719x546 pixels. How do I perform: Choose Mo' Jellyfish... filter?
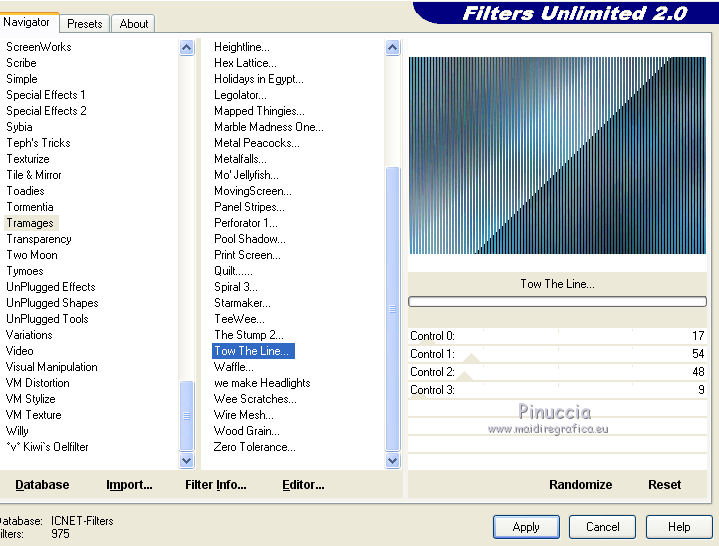[246, 175]
